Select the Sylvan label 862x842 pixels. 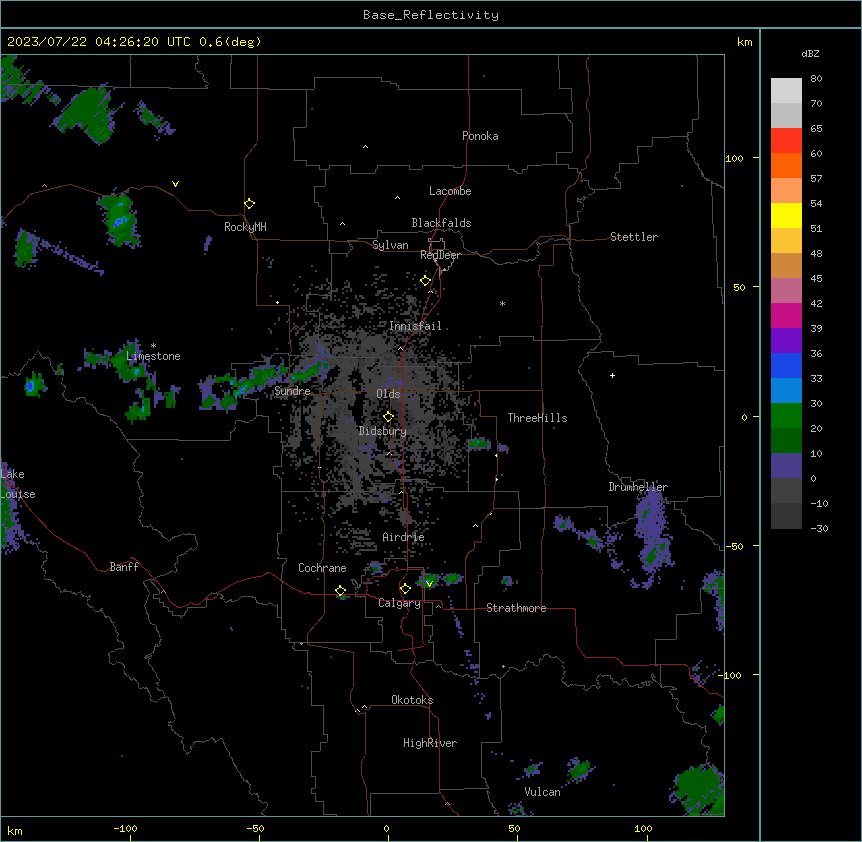(390, 245)
